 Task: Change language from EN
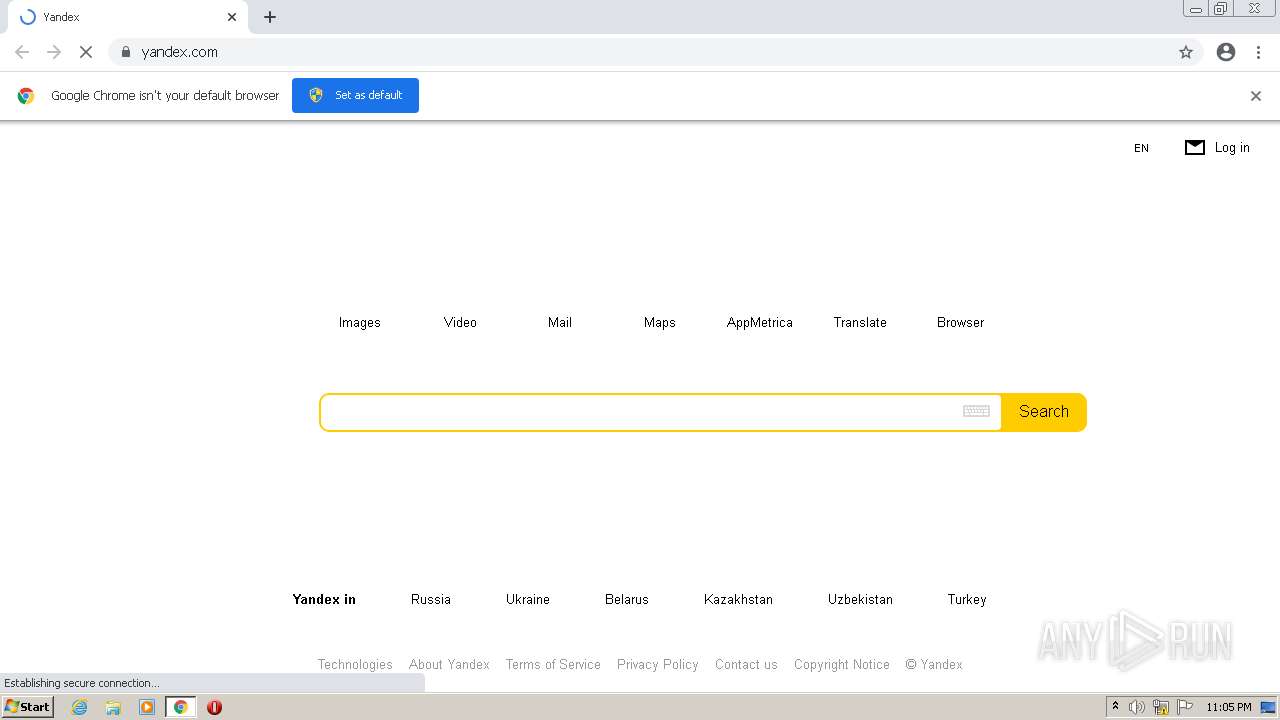point(1141,148)
